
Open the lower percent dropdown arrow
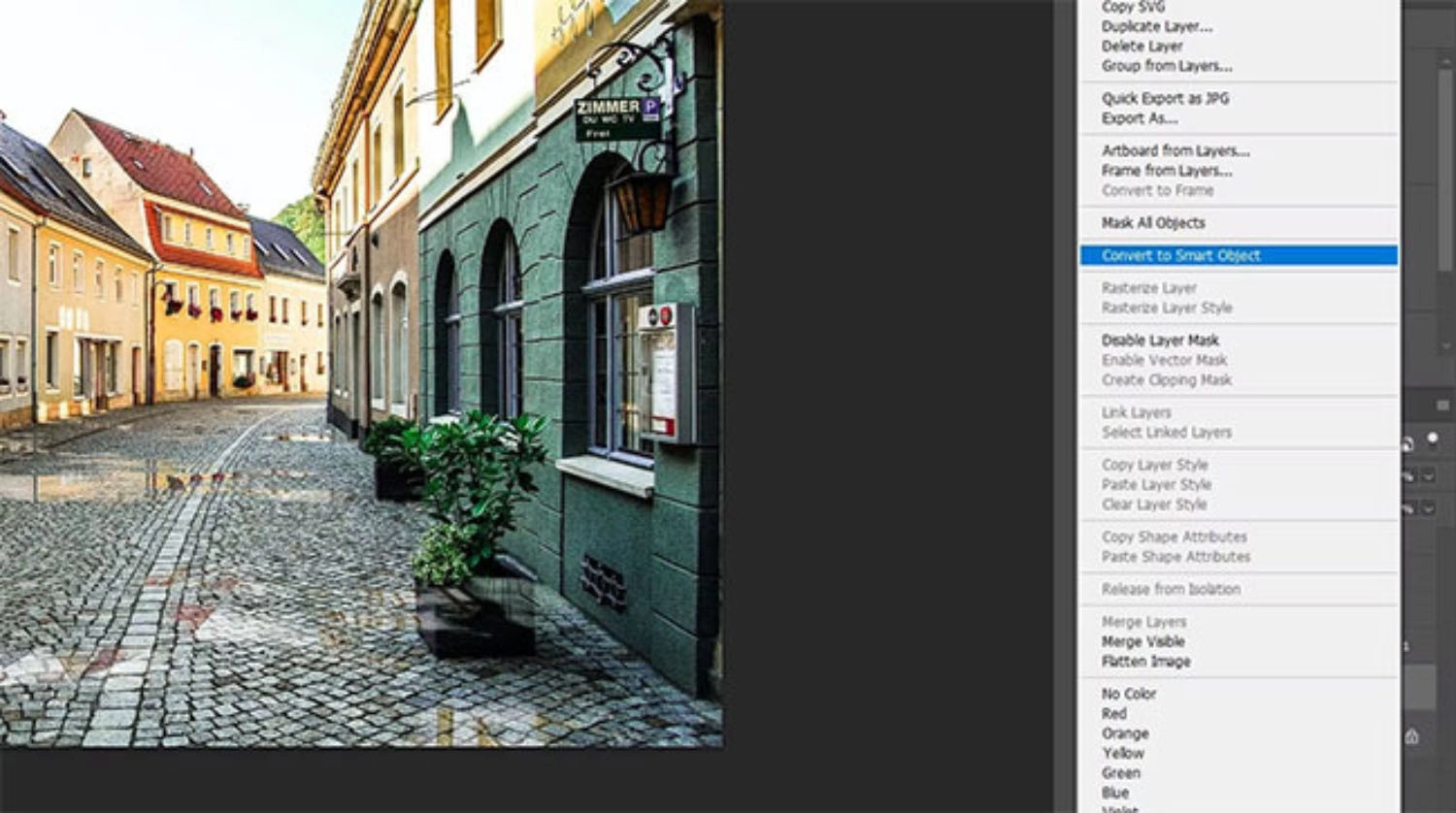pyautogui.click(x=1429, y=507)
